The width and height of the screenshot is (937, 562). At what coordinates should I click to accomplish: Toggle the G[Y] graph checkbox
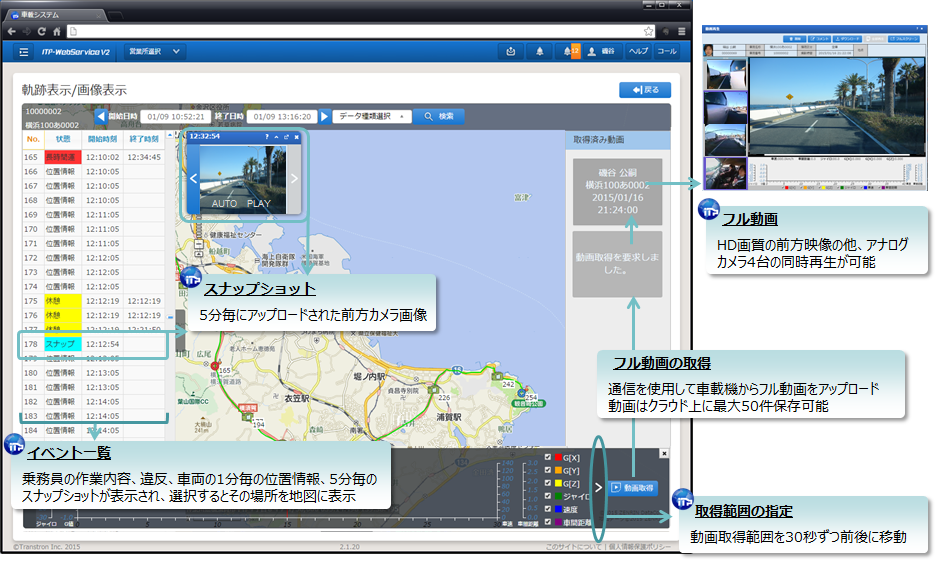tap(546, 471)
